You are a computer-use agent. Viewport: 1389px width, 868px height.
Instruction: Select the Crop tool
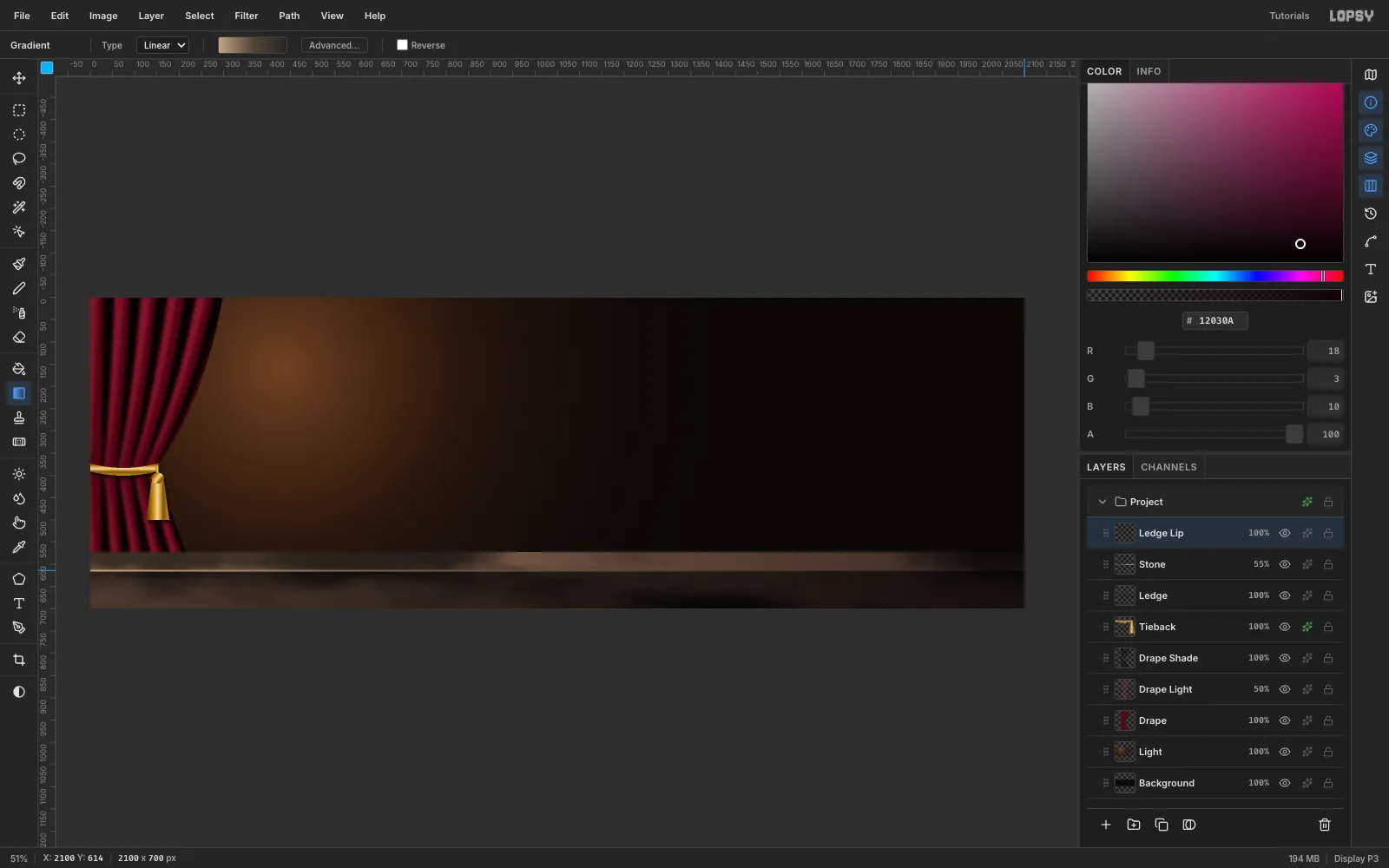[x=19, y=660]
